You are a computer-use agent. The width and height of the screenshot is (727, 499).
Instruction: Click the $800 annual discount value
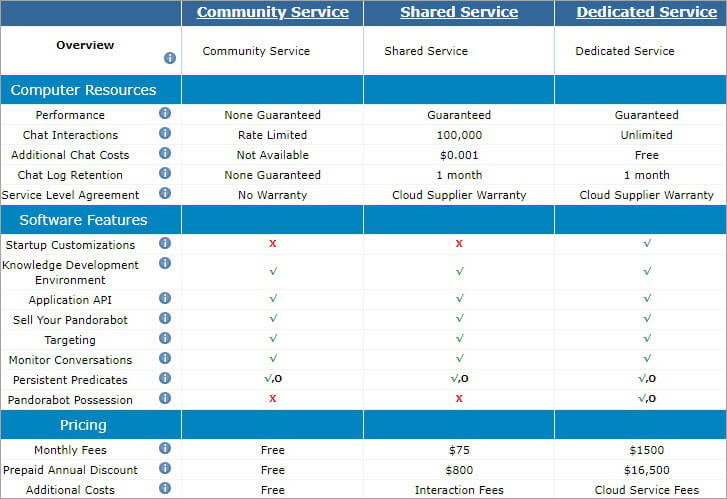pos(459,470)
